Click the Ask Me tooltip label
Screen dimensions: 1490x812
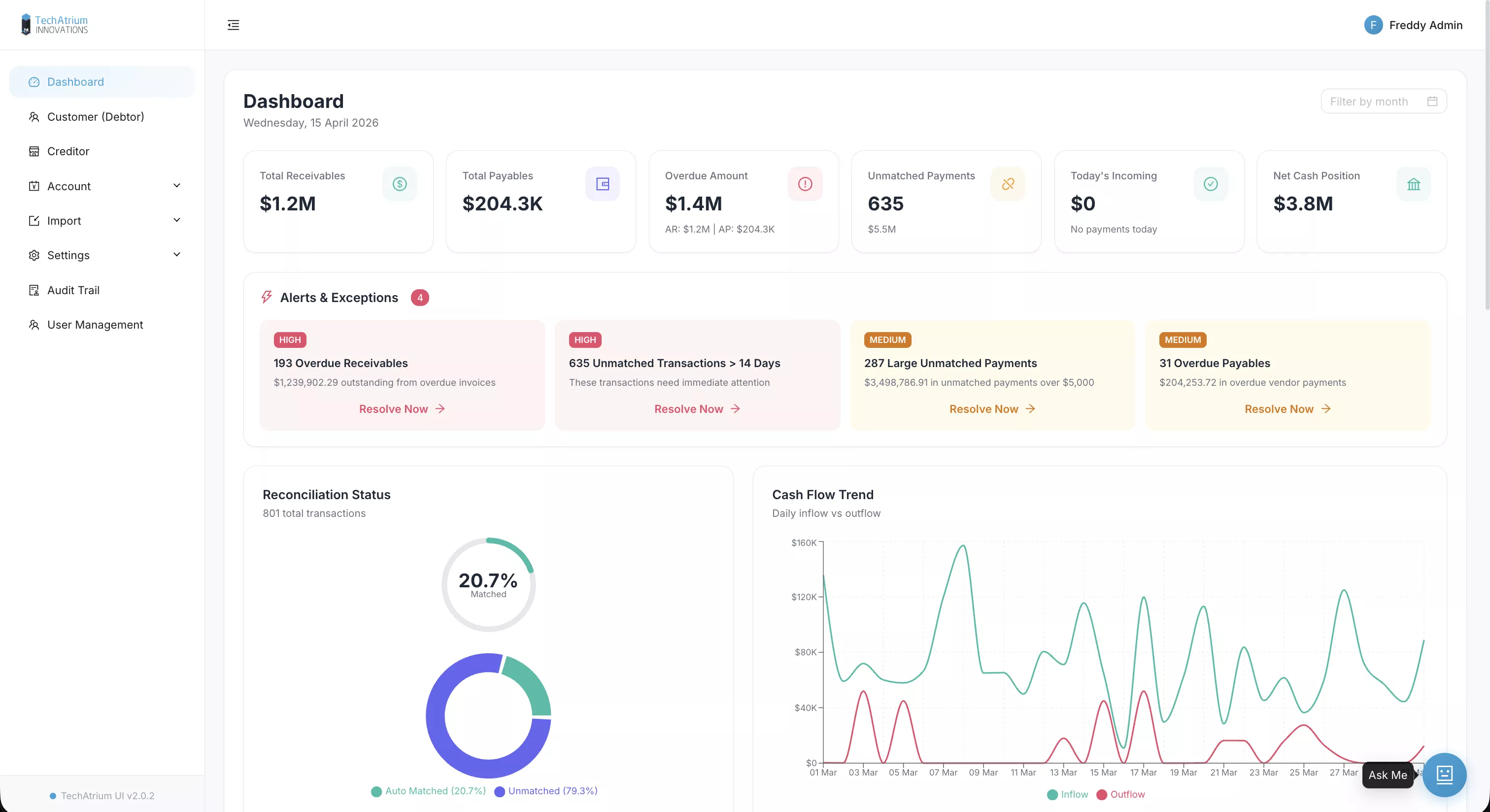pos(1388,775)
